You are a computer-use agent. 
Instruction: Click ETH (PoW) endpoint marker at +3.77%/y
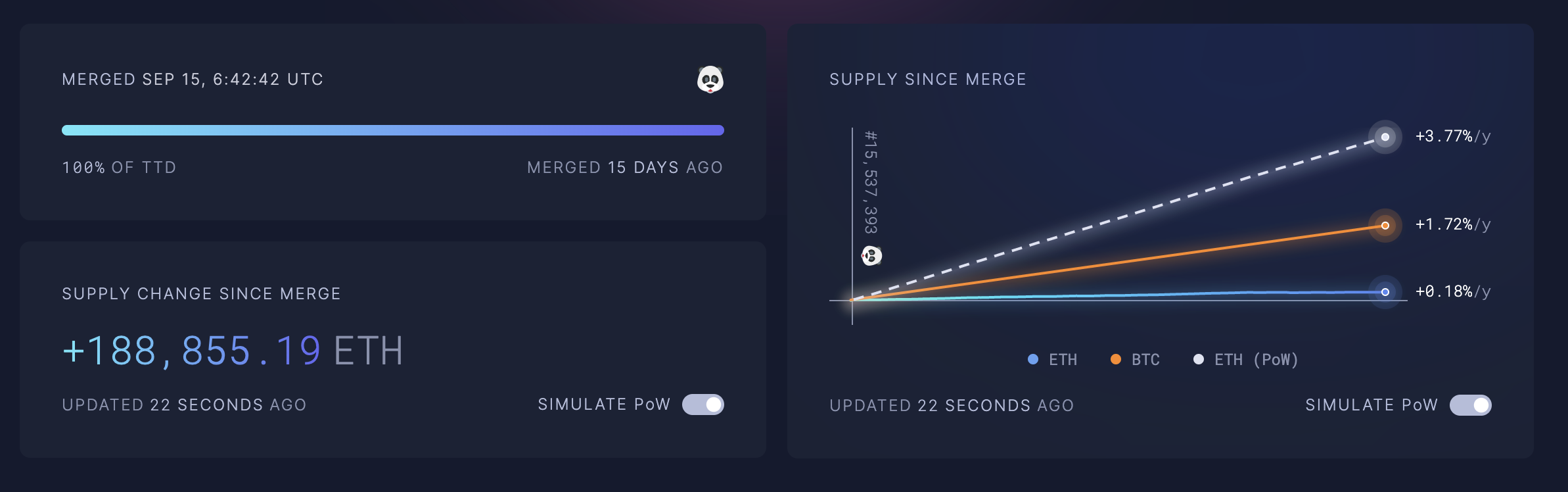coord(1385,137)
